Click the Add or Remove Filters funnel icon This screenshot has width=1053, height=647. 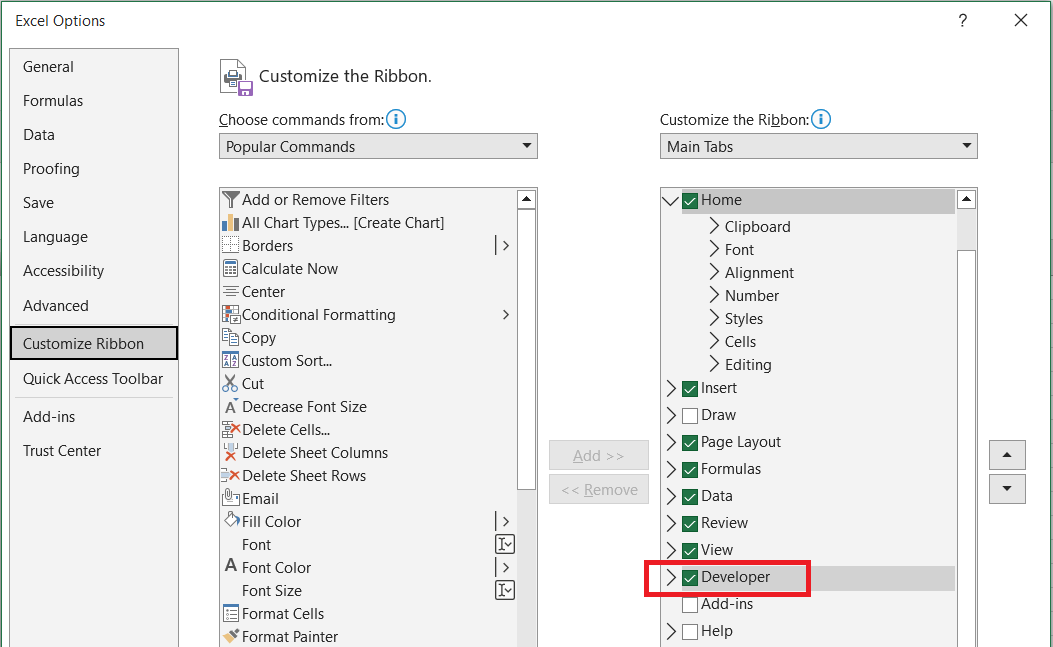pos(231,200)
